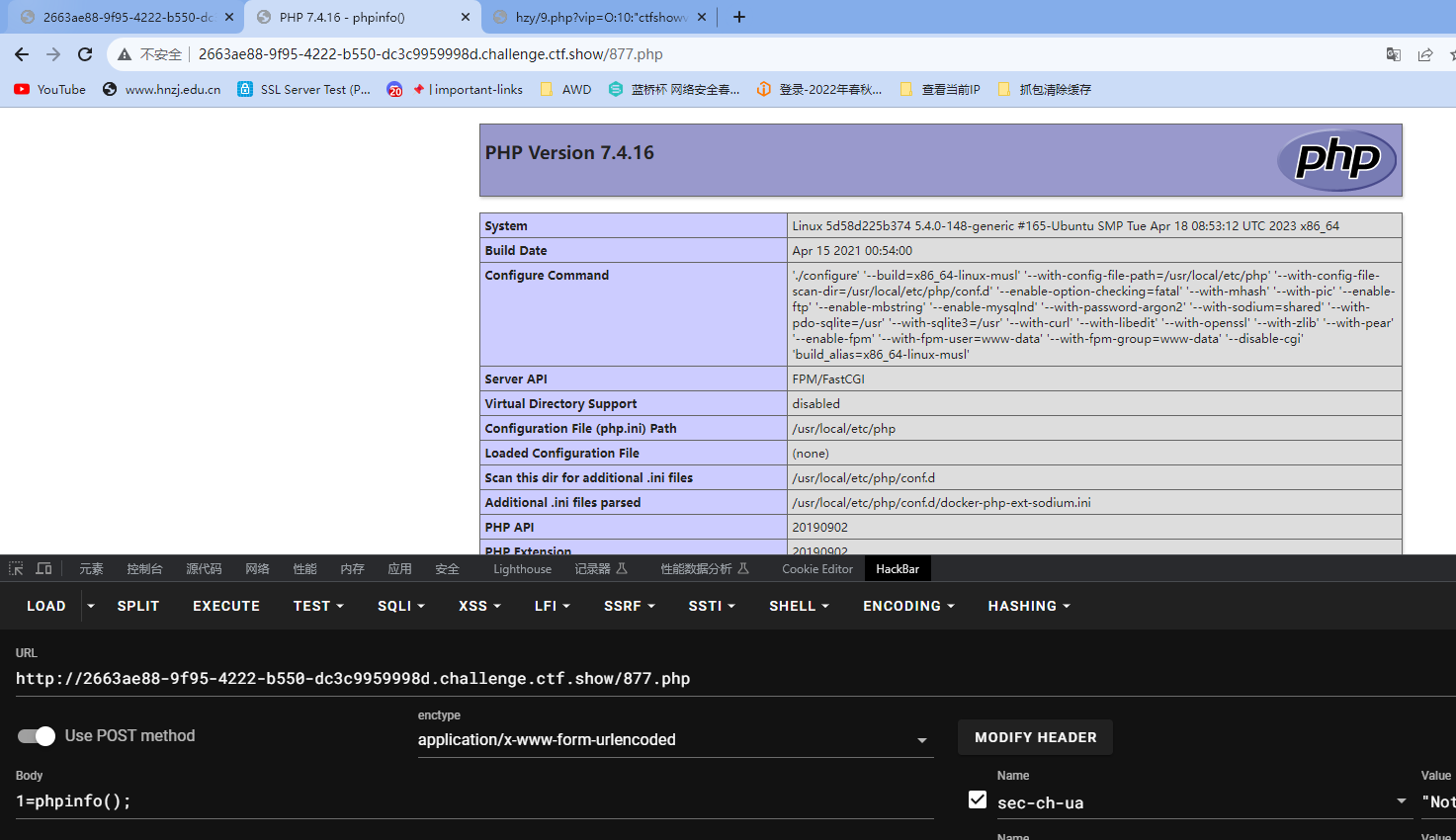Reload the current page
This screenshot has width=1456, height=840.
click(x=85, y=54)
